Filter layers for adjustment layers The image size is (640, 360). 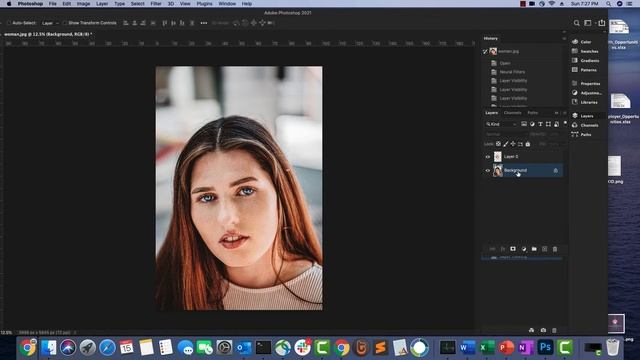coord(532,124)
